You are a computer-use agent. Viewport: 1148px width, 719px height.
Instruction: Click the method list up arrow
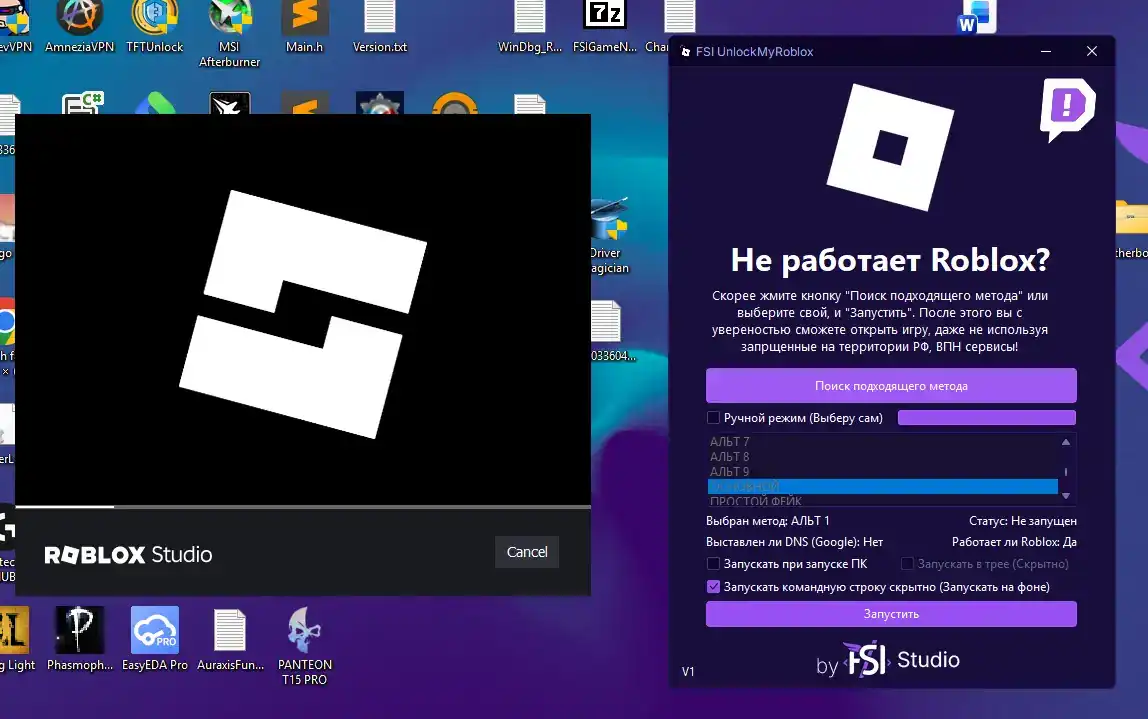click(1066, 442)
